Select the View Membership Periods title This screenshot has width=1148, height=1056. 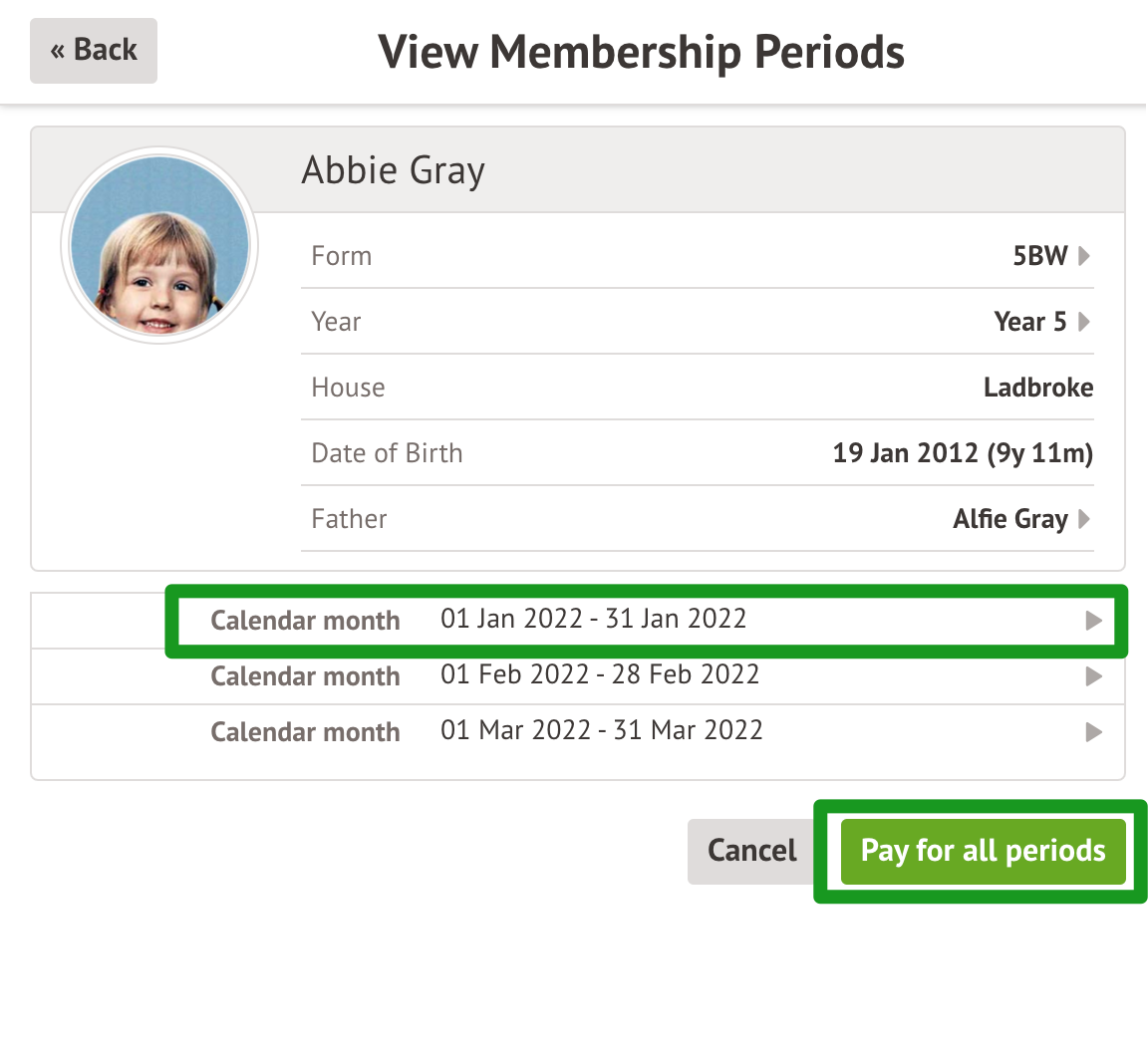(x=641, y=53)
